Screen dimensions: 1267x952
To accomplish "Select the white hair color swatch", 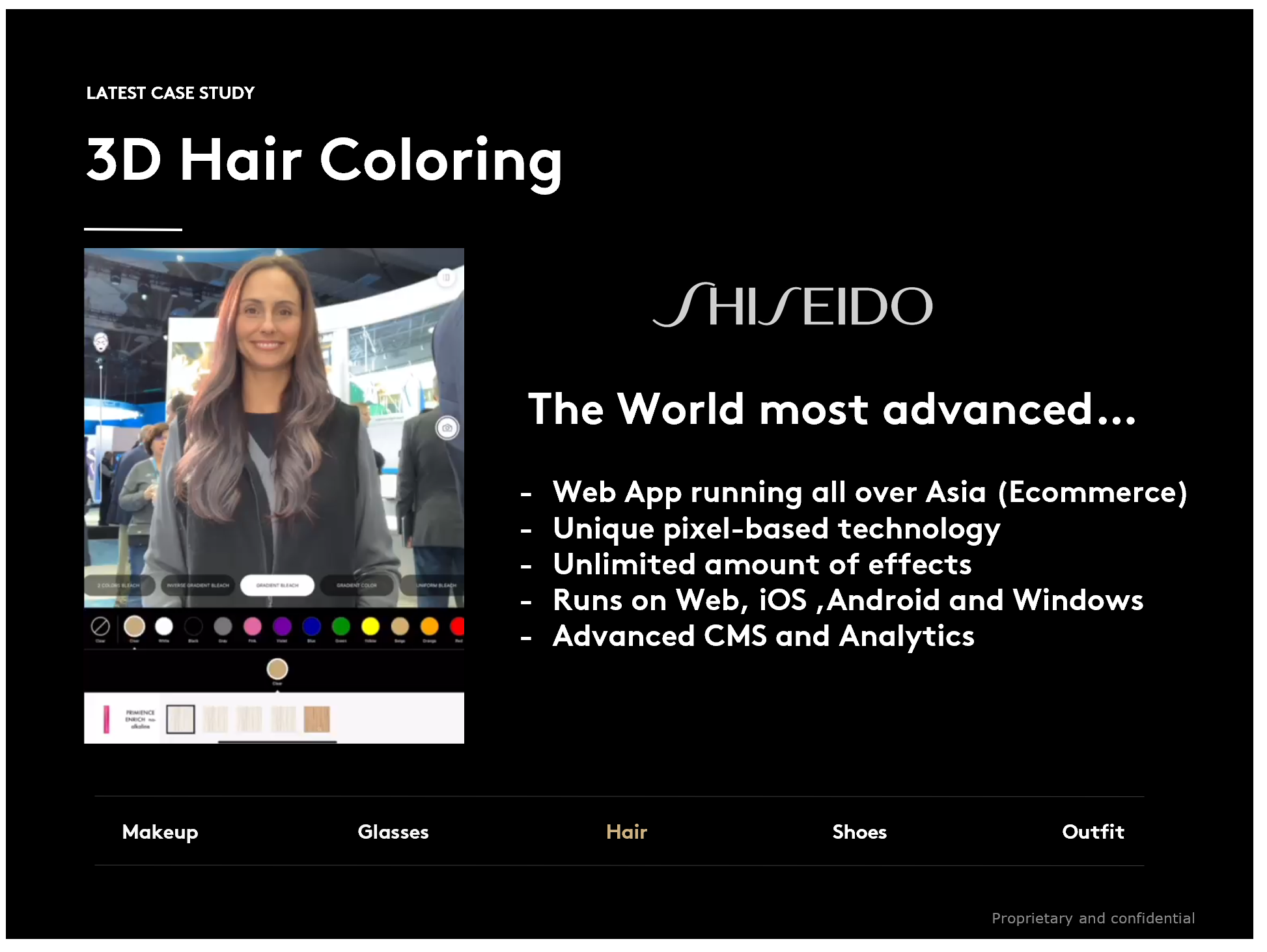I will [x=164, y=626].
